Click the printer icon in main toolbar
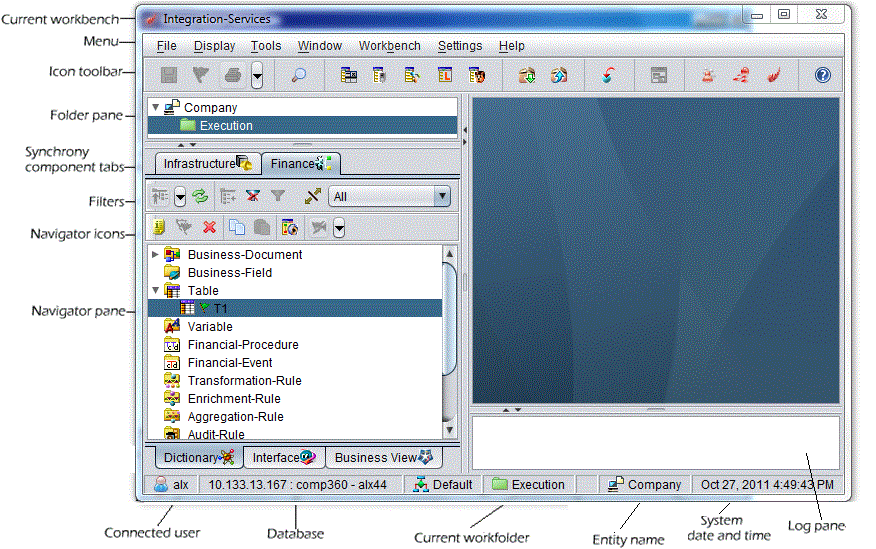This screenshot has height=549, width=876. click(x=232, y=75)
